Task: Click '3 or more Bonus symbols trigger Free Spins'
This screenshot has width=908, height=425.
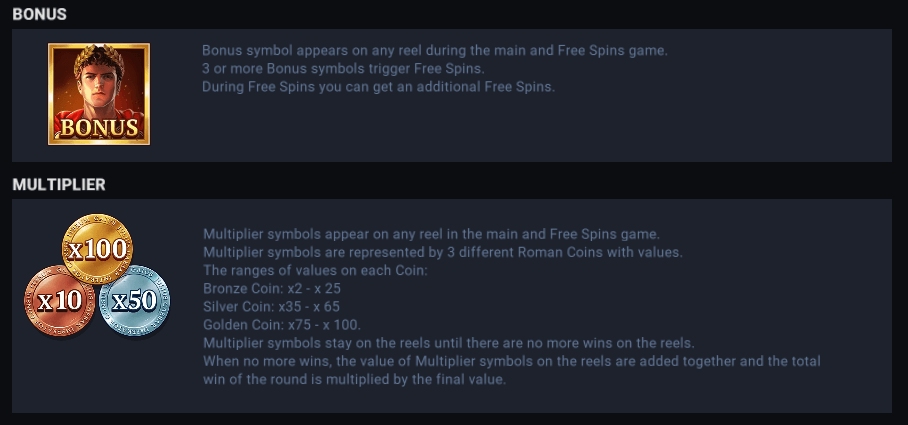Action: tap(343, 68)
